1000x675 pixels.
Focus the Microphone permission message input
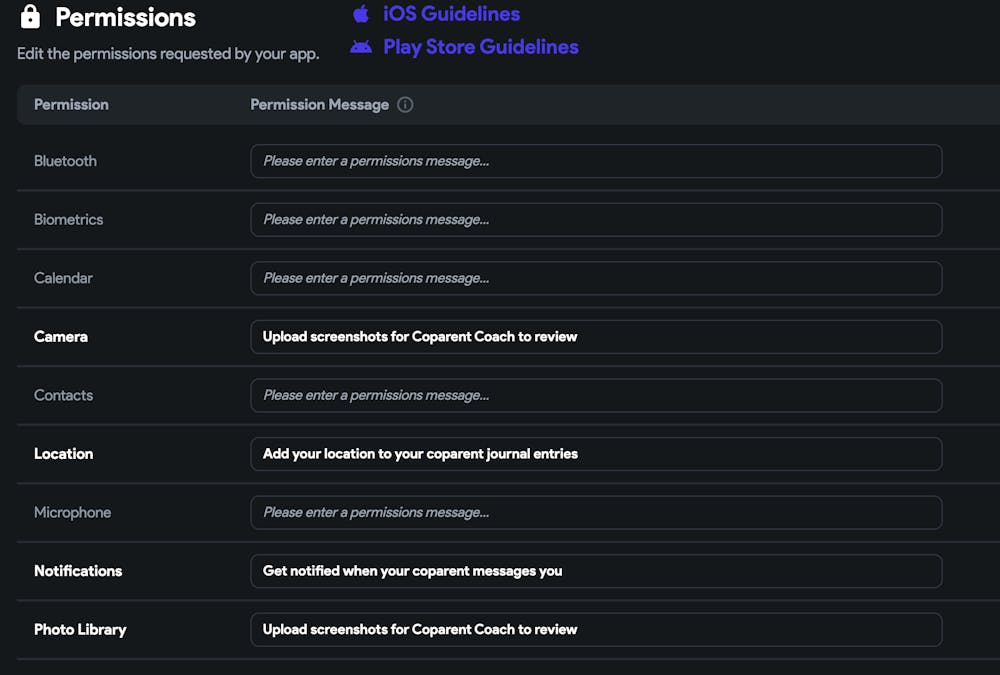click(x=596, y=512)
